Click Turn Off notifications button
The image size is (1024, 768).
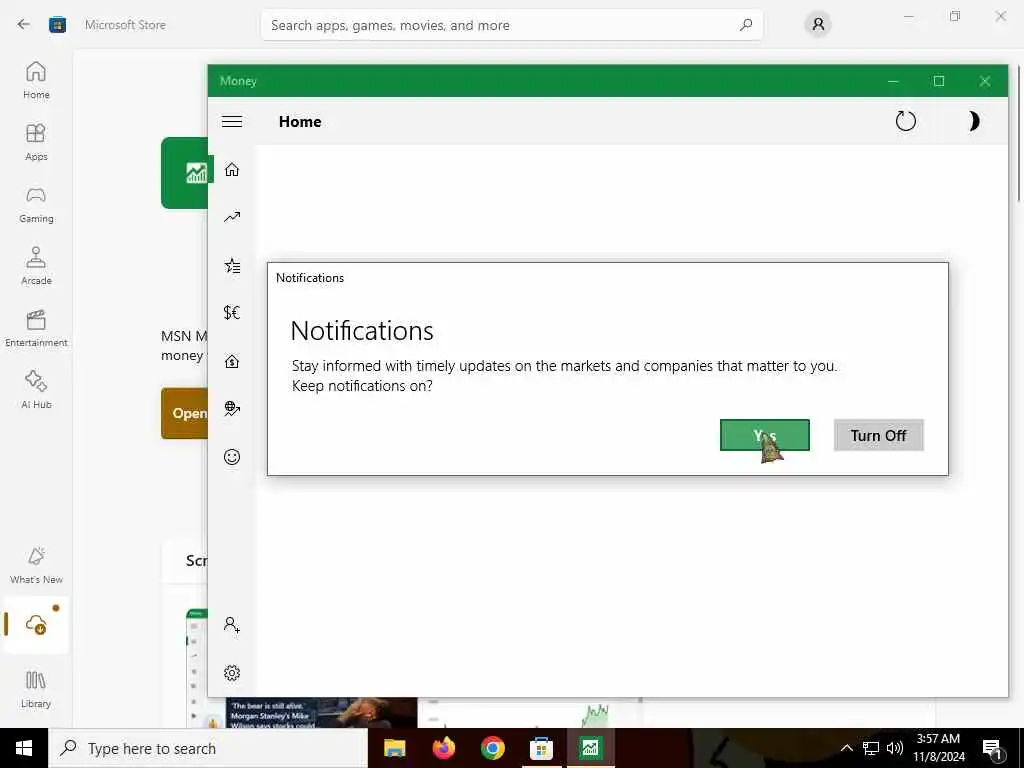pyautogui.click(x=878, y=435)
